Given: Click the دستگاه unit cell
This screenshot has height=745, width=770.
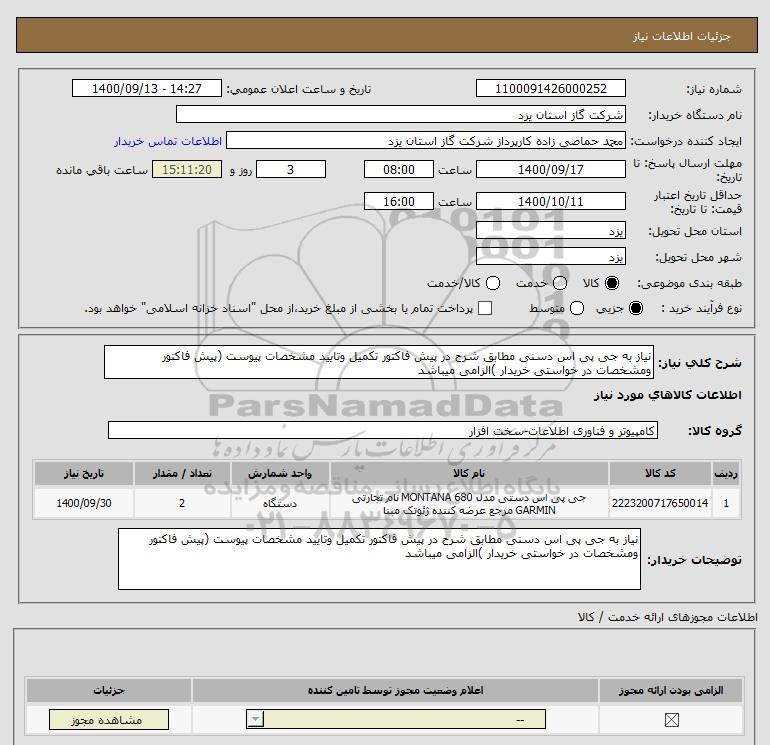Looking at the screenshot, I should pos(280,503).
